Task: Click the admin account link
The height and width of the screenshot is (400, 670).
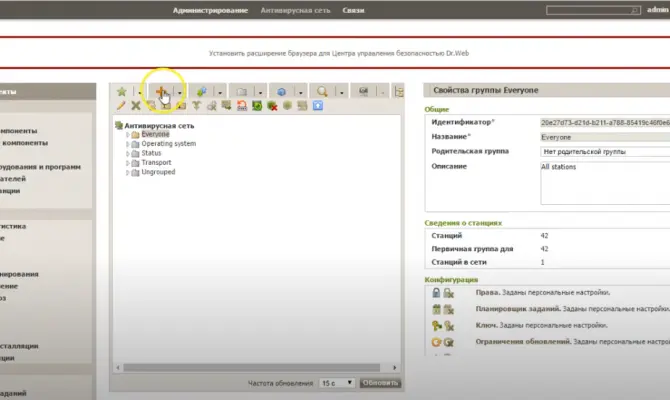Action: [x=658, y=9]
